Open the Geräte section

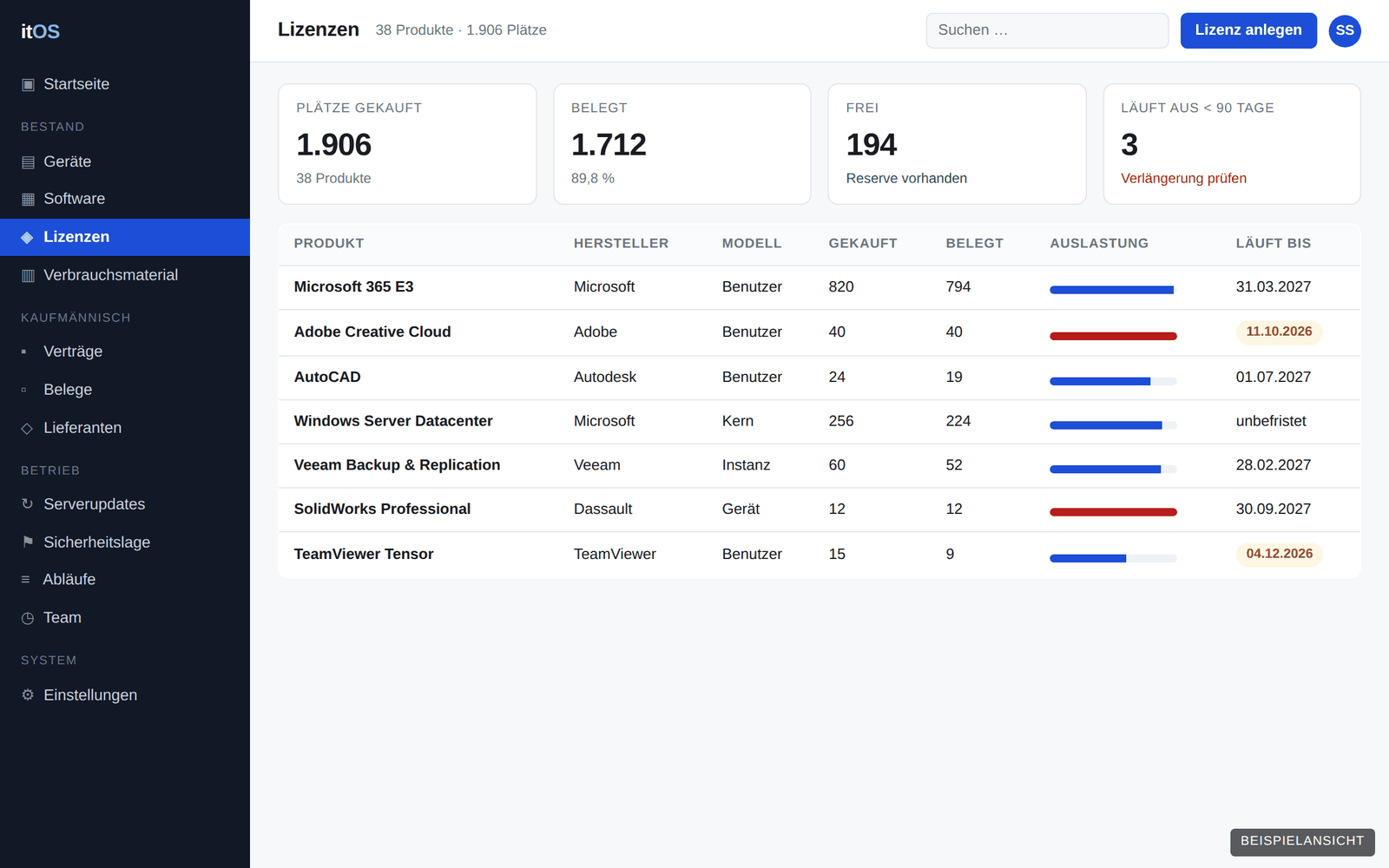(x=125, y=161)
